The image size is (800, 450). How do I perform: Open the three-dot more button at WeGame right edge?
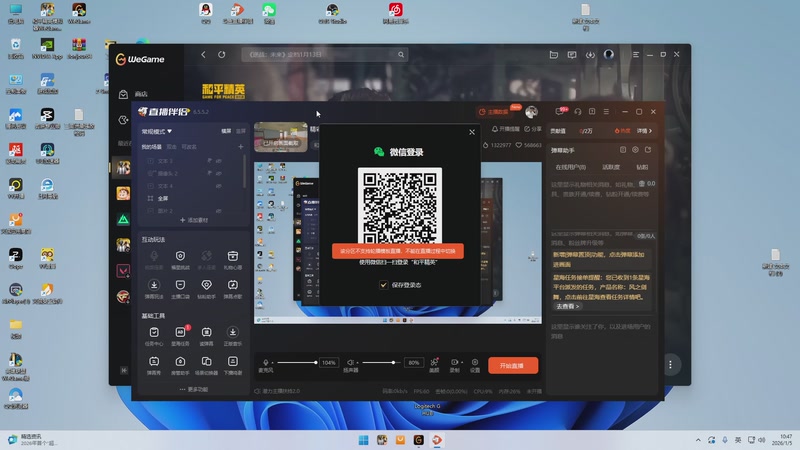(x=670, y=364)
